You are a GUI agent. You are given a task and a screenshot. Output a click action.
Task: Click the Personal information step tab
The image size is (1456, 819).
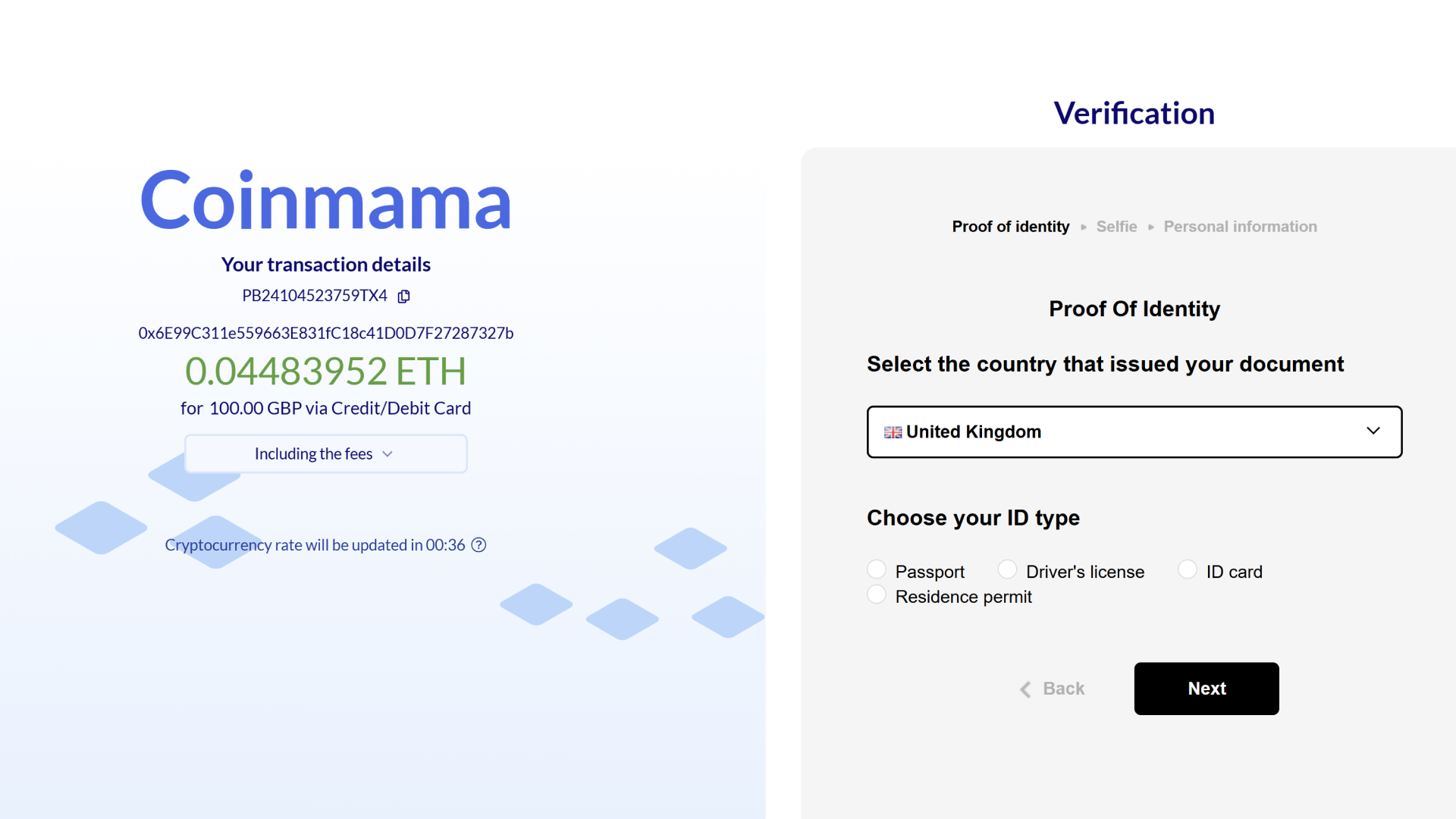coord(1240,226)
